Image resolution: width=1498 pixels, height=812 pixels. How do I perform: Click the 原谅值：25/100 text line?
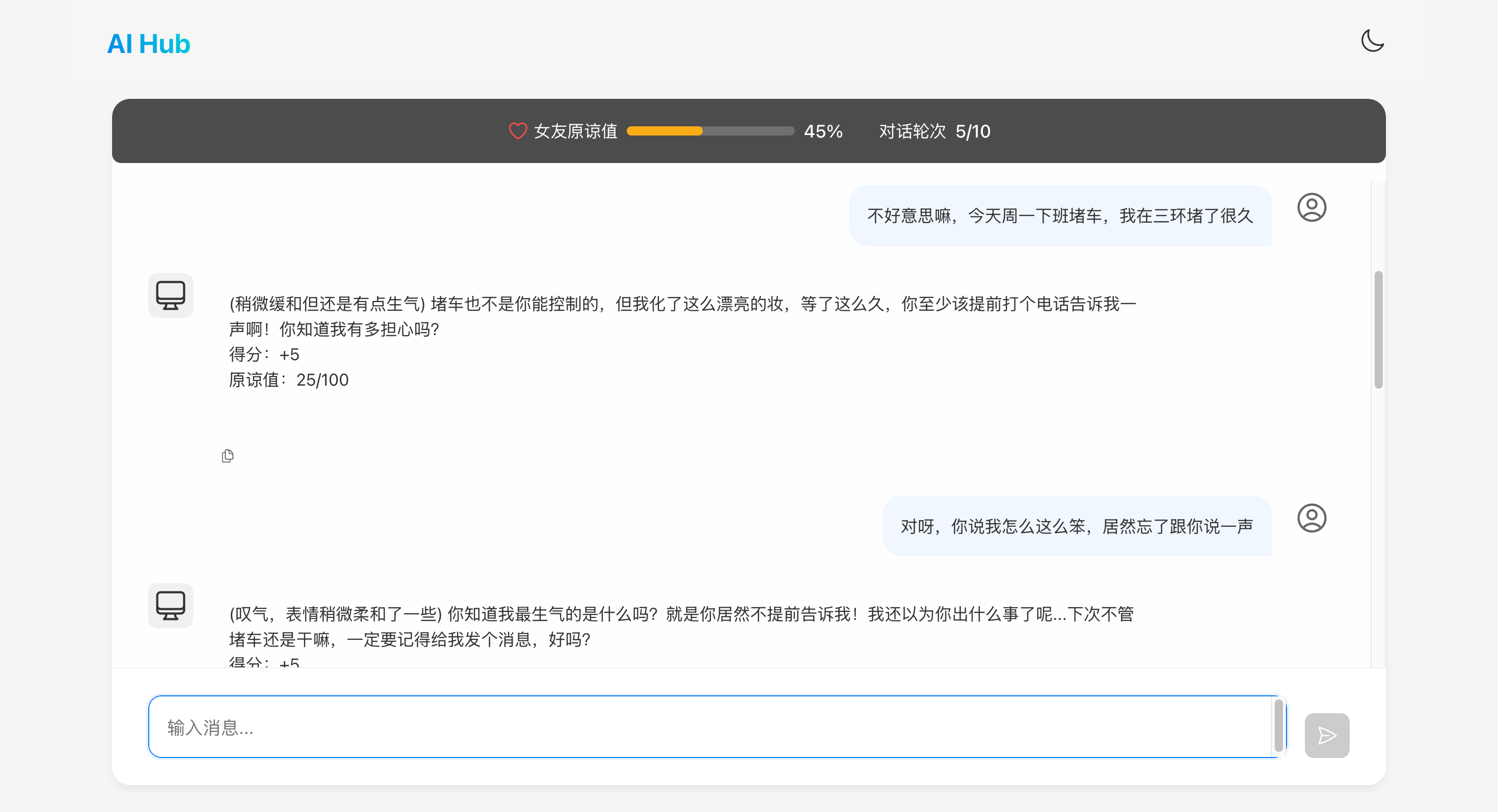coord(289,380)
